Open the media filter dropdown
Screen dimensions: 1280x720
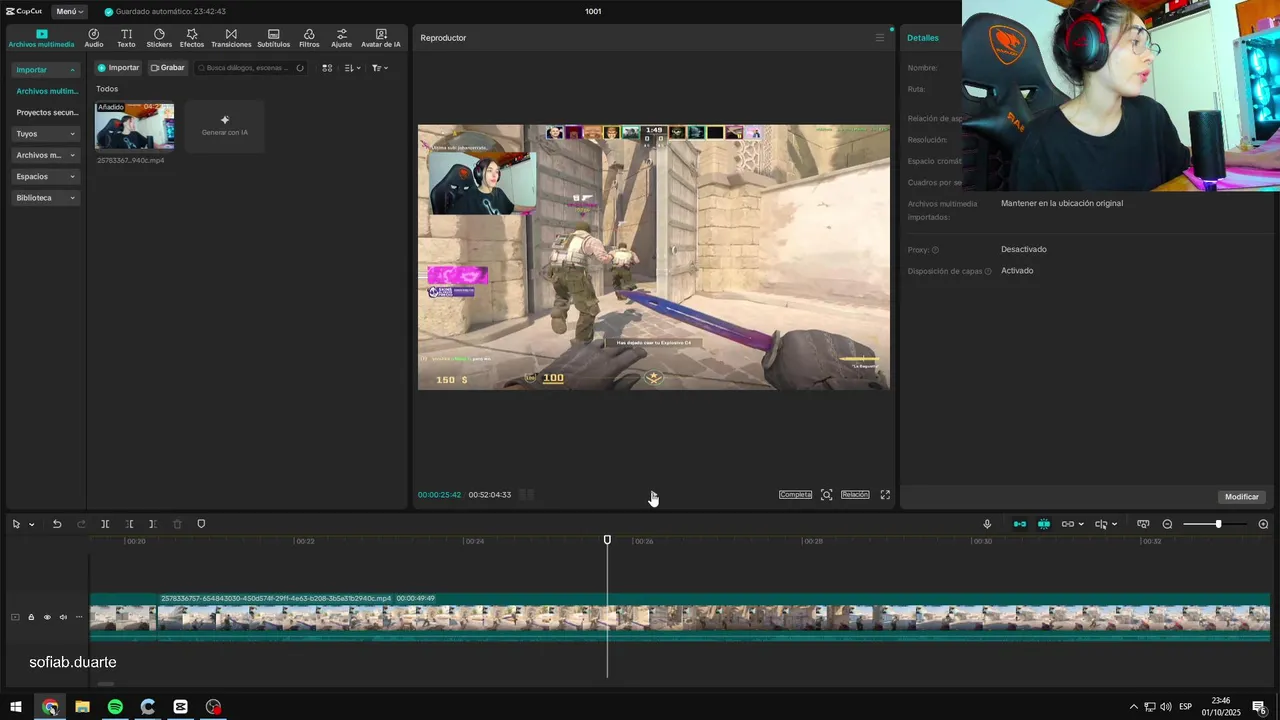(380, 68)
